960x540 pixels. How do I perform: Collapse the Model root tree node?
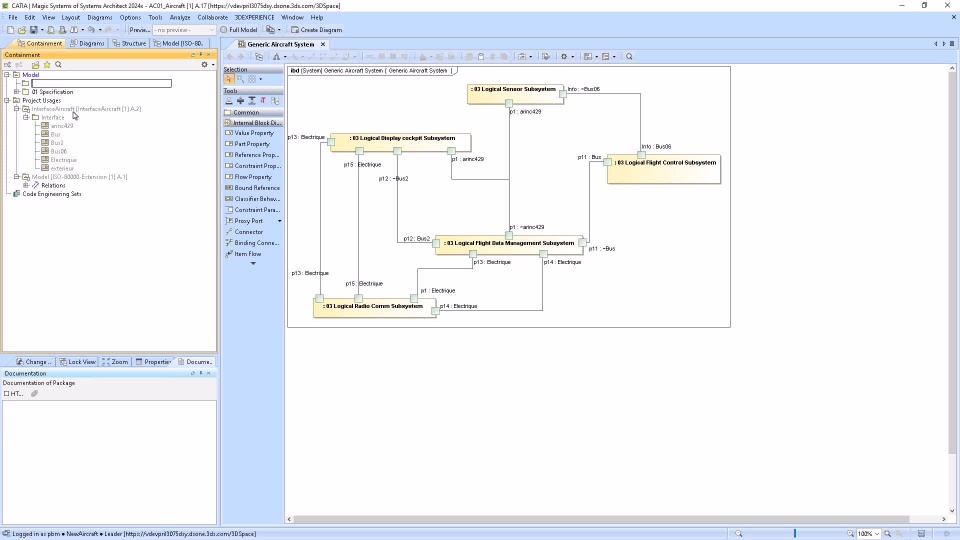pyautogui.click(x=7, y=75)
